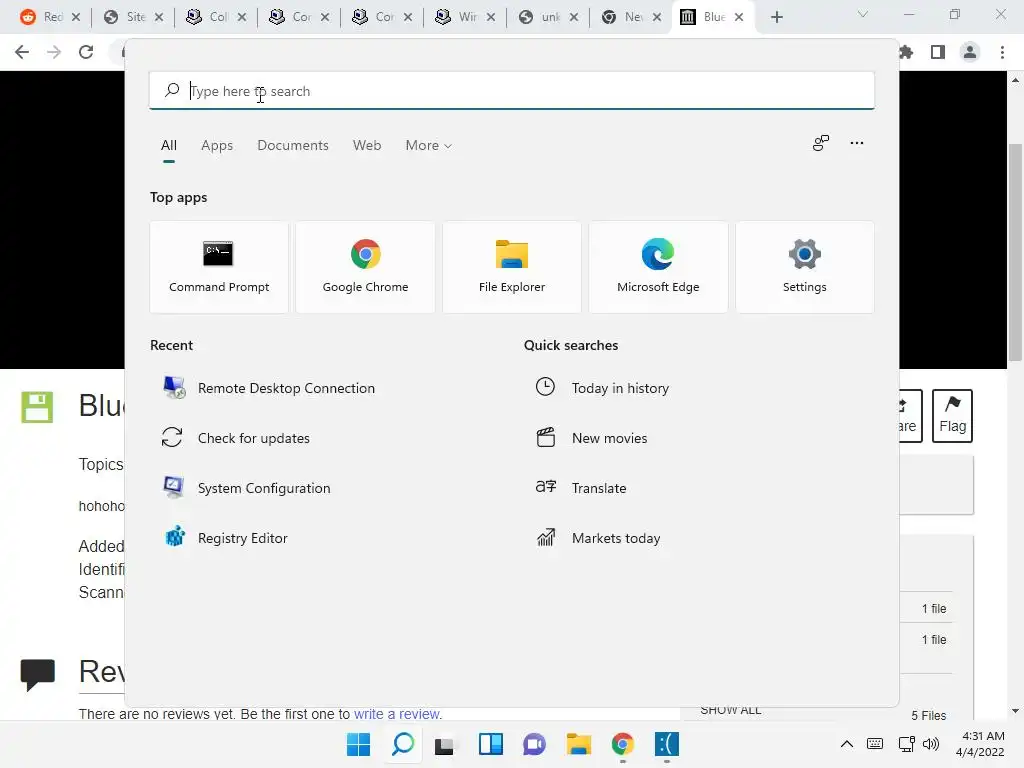The image size is (1024, 768).
Task: Launch Google Chrome from Top apps
Action: tap(365, 267)
